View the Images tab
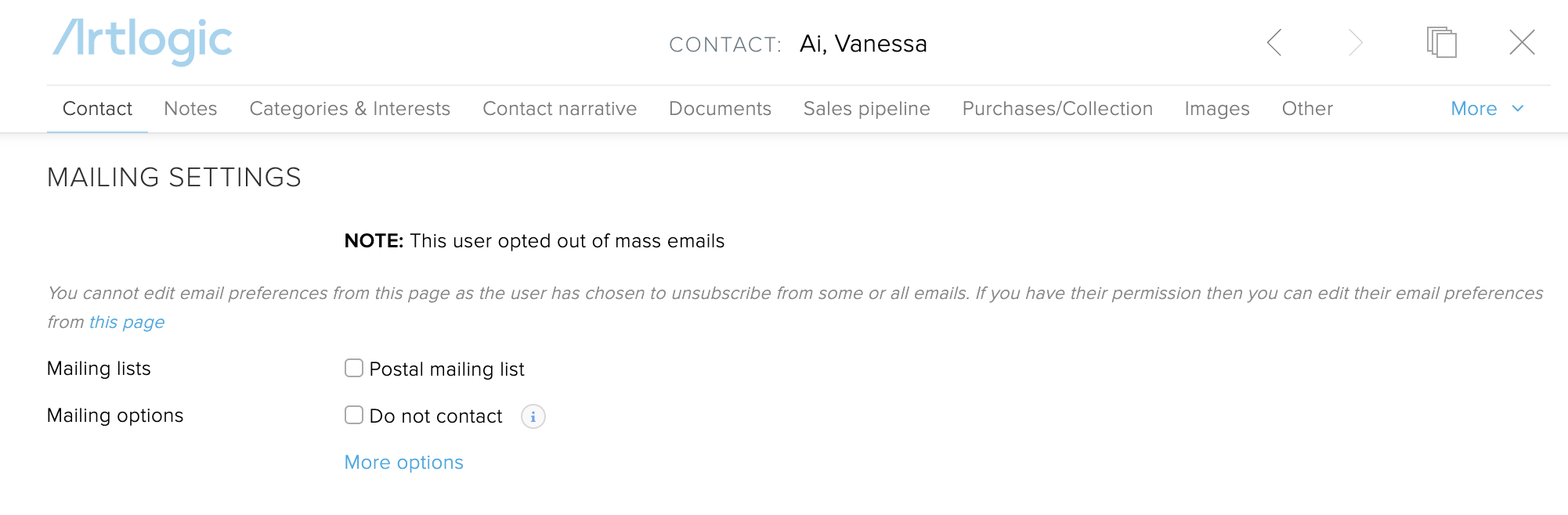The height and width of the screenshot is (515, 1568). pos(1217,109)
